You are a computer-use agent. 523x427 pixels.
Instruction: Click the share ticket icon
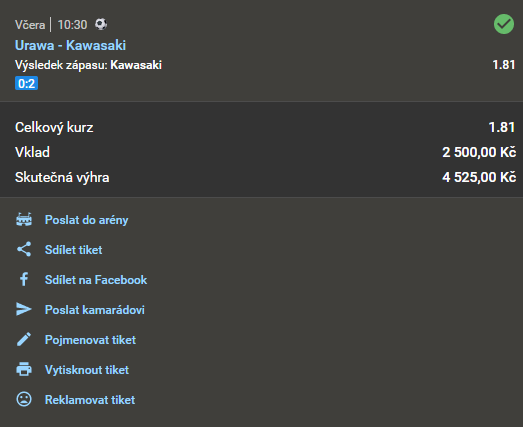[24, 249]
